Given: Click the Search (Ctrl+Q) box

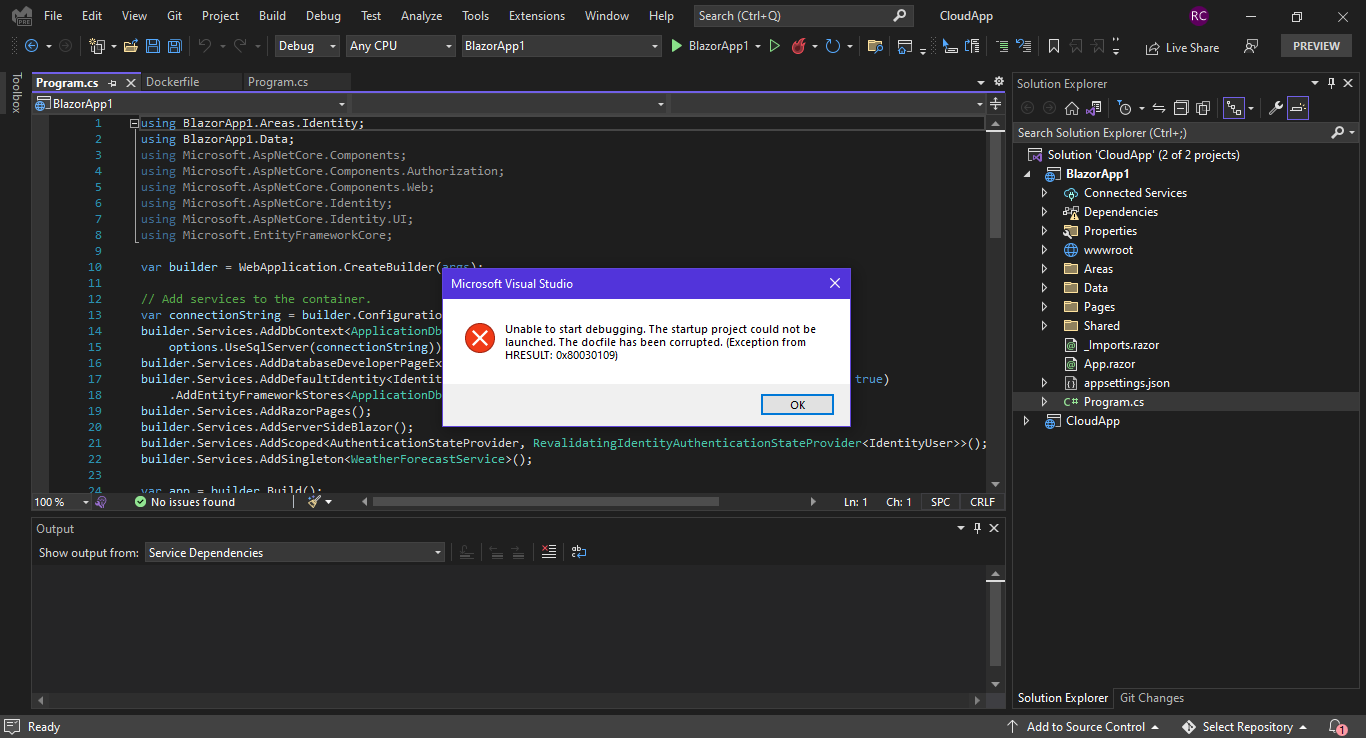Looking at the screenshot, I should click(803, 16).
